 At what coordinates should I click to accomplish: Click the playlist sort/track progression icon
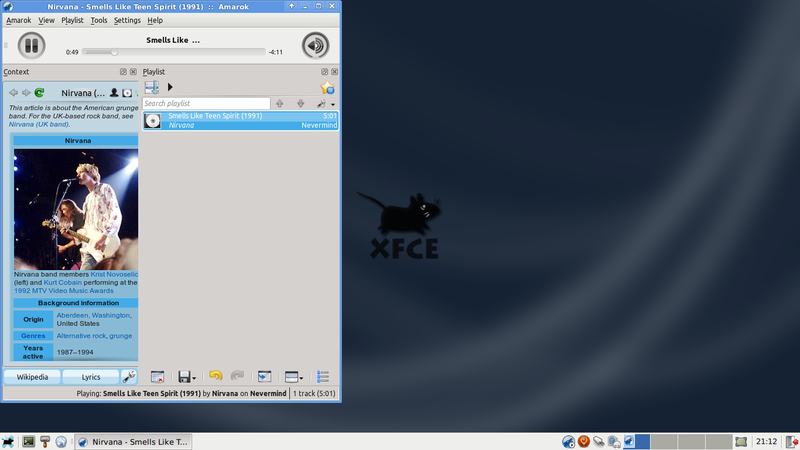(x=152, y=87)
